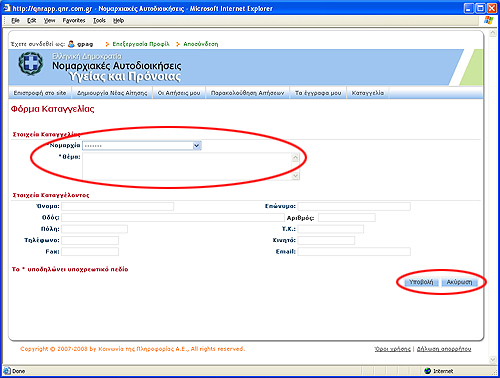Screen dimensions: 500x378
Task: Focus the Τηλέφωνο input field
Action: (90, 240)
